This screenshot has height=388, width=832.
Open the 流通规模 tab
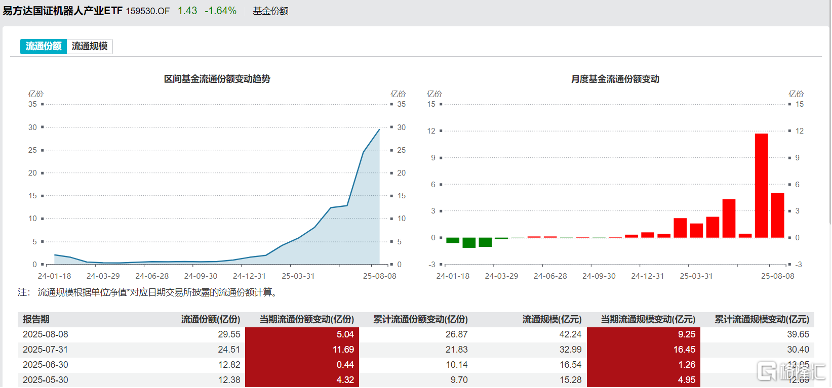(x=90, y=46)
